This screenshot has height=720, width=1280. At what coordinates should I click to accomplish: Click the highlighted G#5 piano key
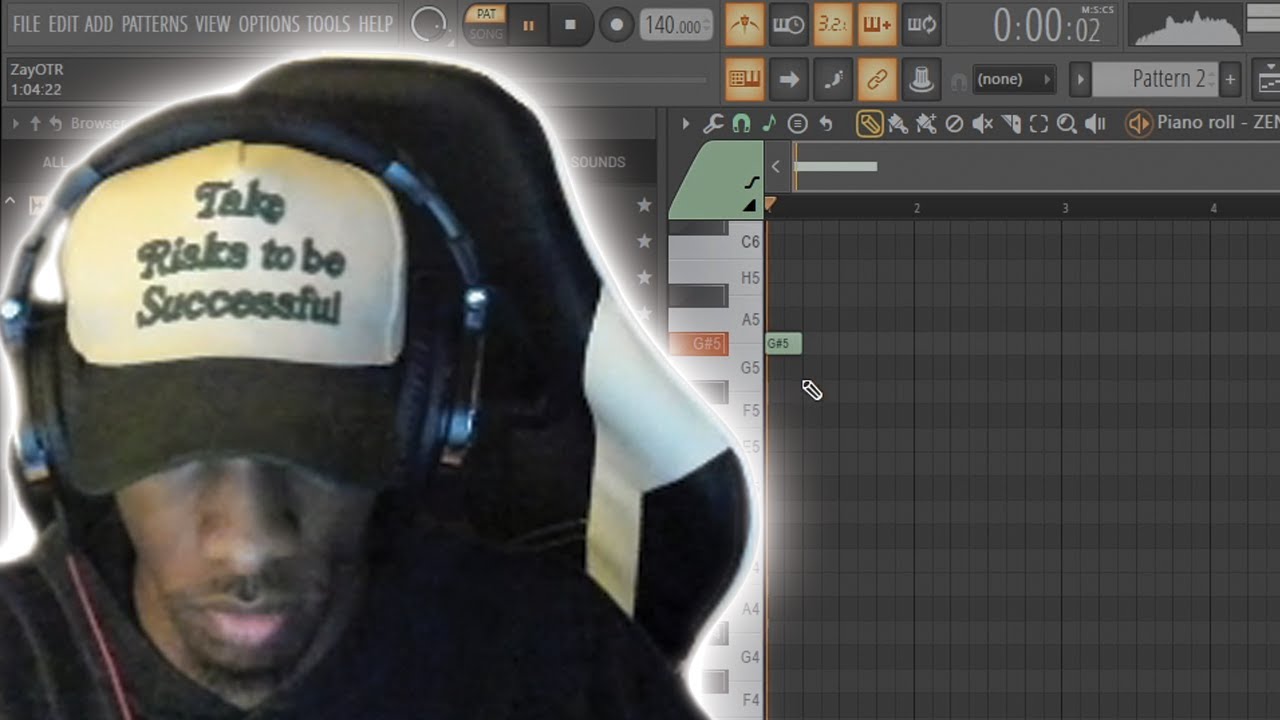pyautogui.click(x=698, y=344)
